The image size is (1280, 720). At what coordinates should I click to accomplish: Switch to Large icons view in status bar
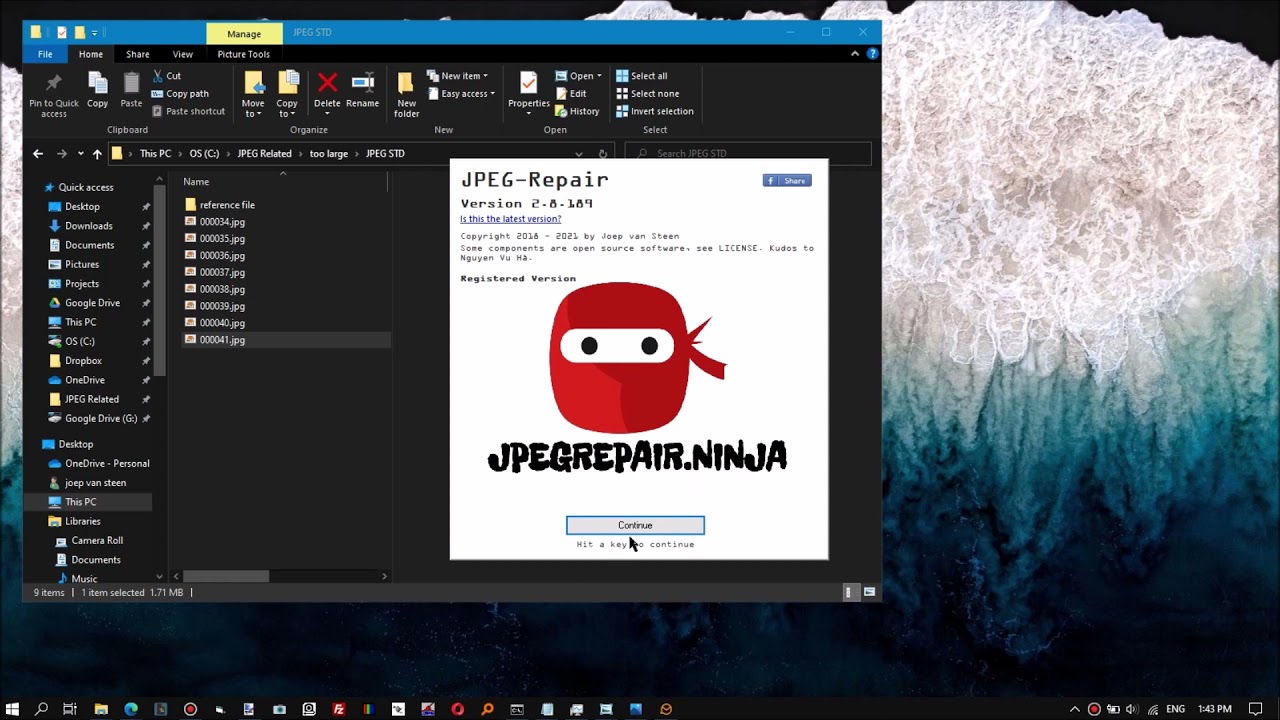point(869,592)
